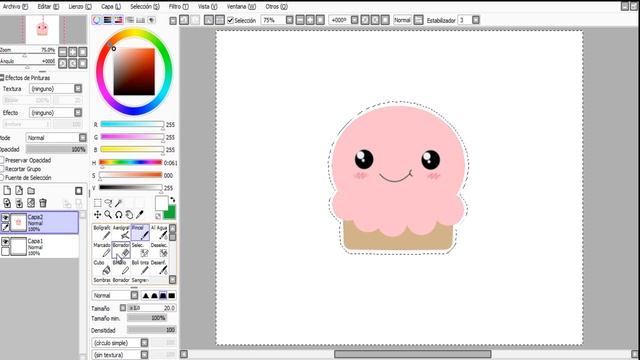Select the hand pan tool
Image resolution: width=640 pixels, height=360 pixels.
(129, 214)
